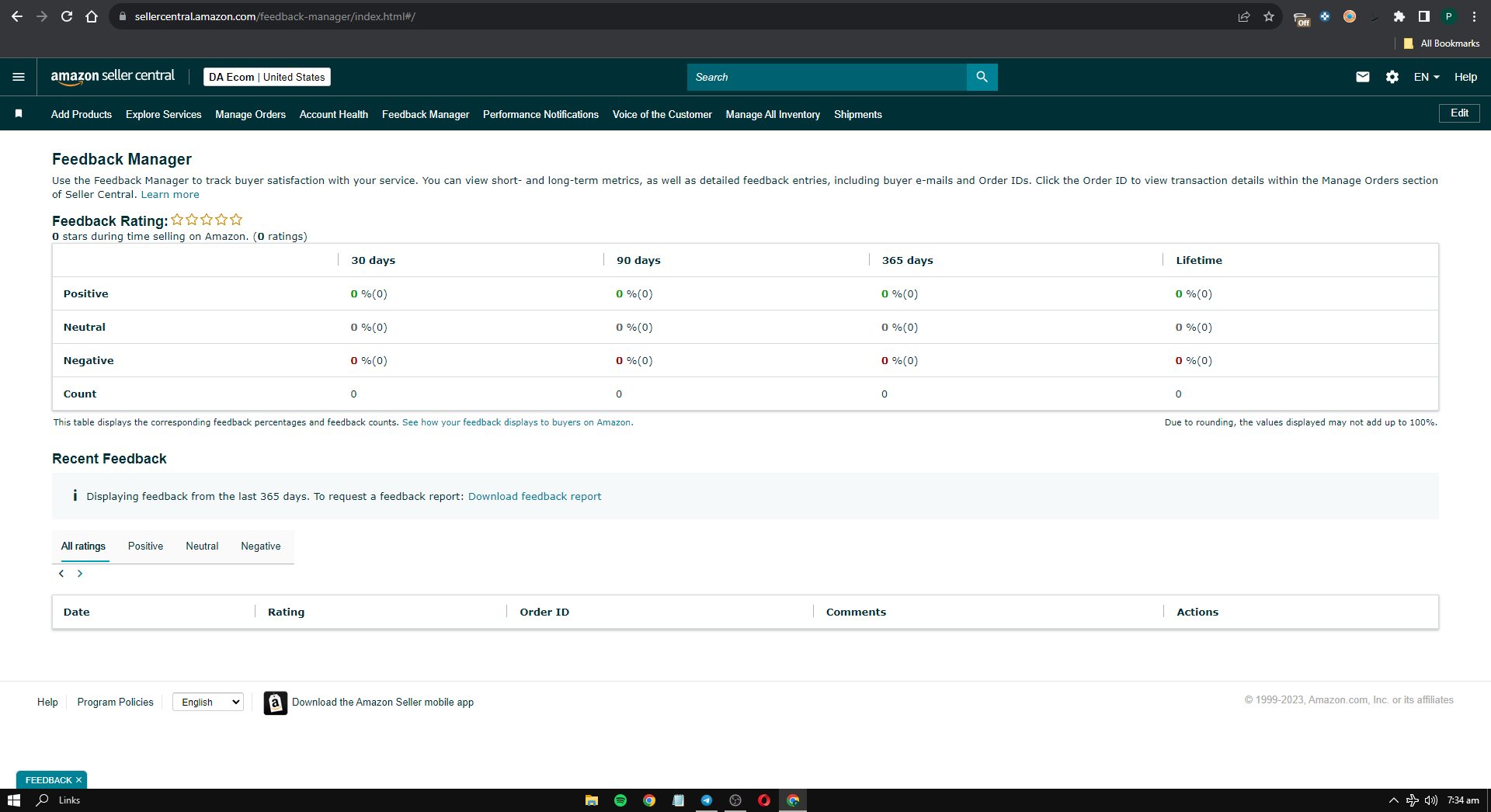Image resolution: width=1491 pixels, height=812 pixels.
Task: Toggle the browser side panel icon
Action: 1424,16
